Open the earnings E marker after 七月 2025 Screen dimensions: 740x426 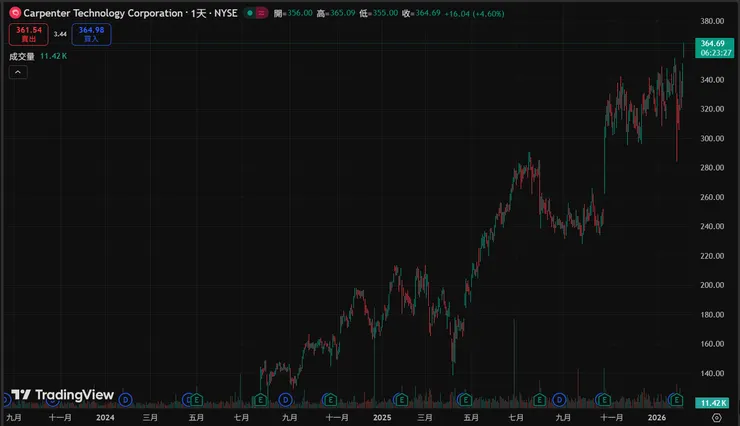point(539,400)
